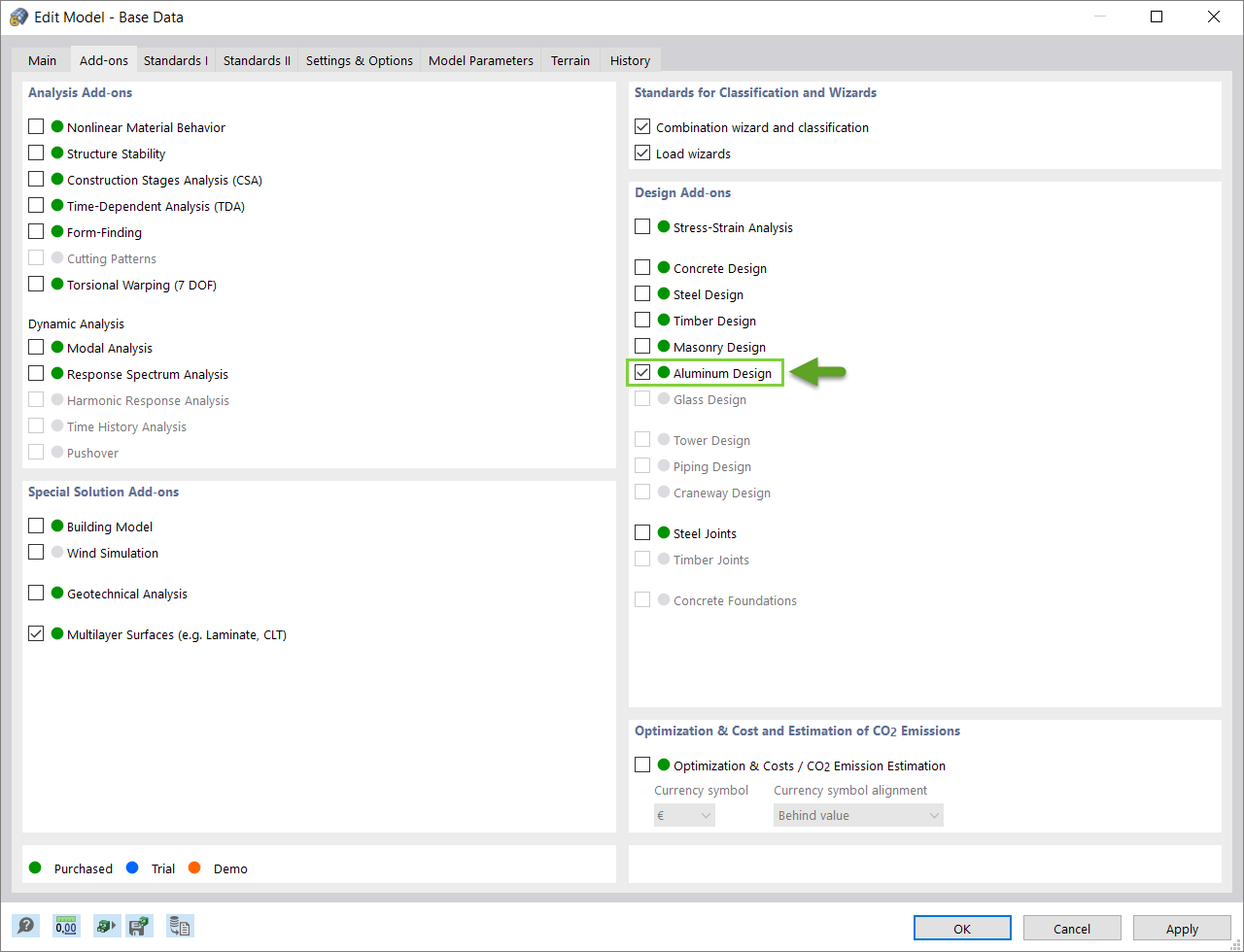Enable Nonlinear Material Behavior
This screenshot has width=1244, height=952.
click(36, 125)
